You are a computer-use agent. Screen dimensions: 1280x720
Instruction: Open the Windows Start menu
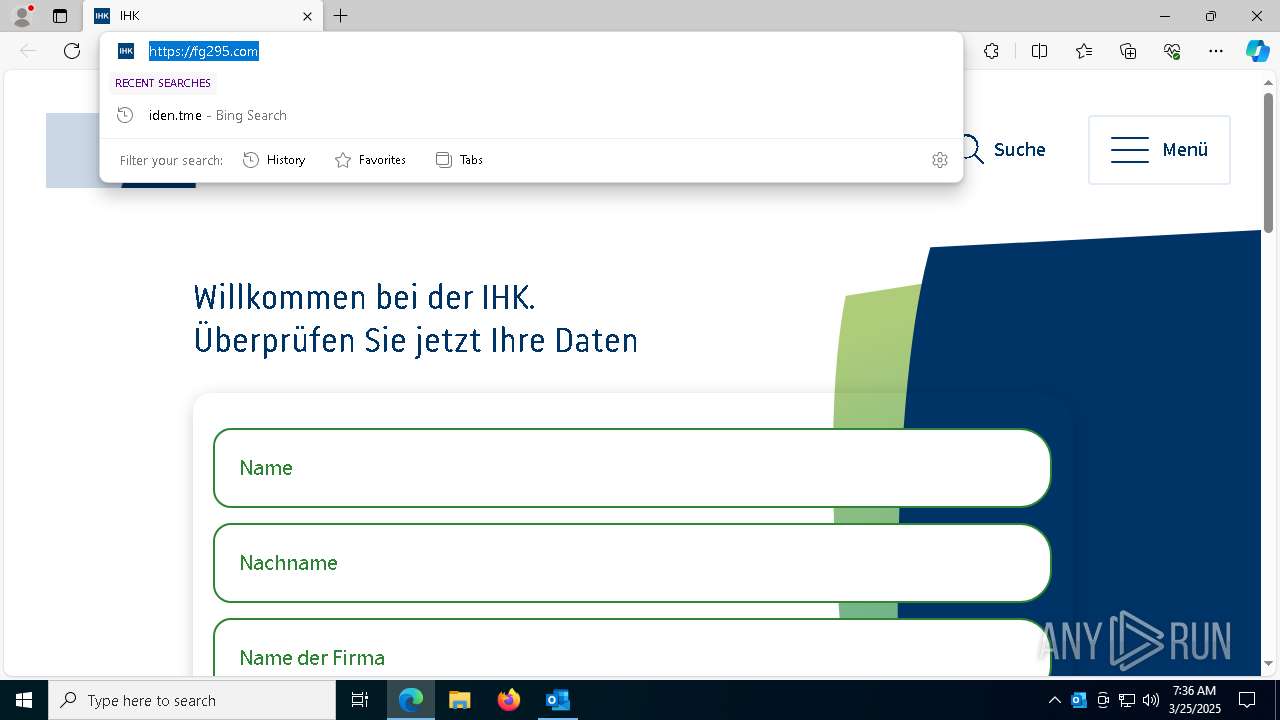24,700
